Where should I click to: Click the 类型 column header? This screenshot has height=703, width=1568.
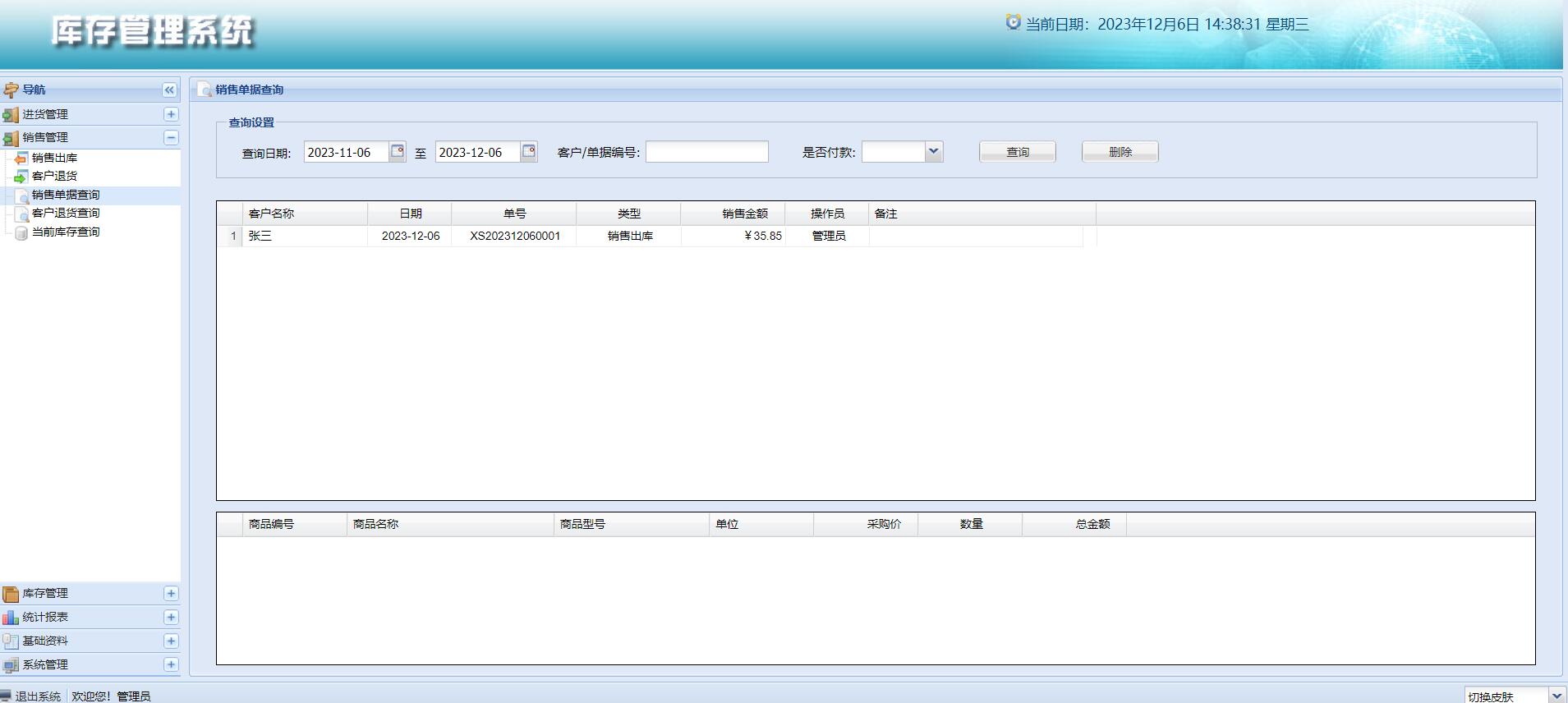pos(628,214)
